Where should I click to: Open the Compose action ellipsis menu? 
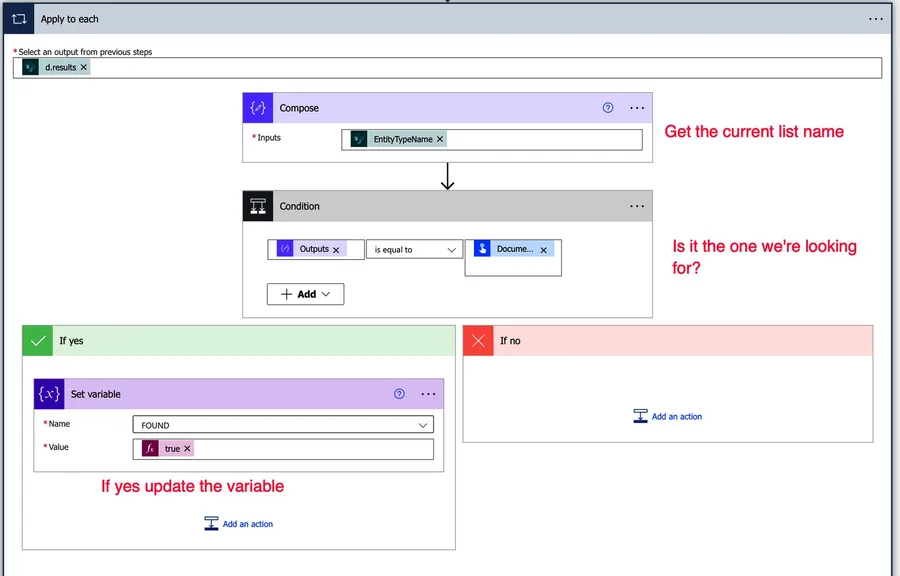(x=637, y=108)
